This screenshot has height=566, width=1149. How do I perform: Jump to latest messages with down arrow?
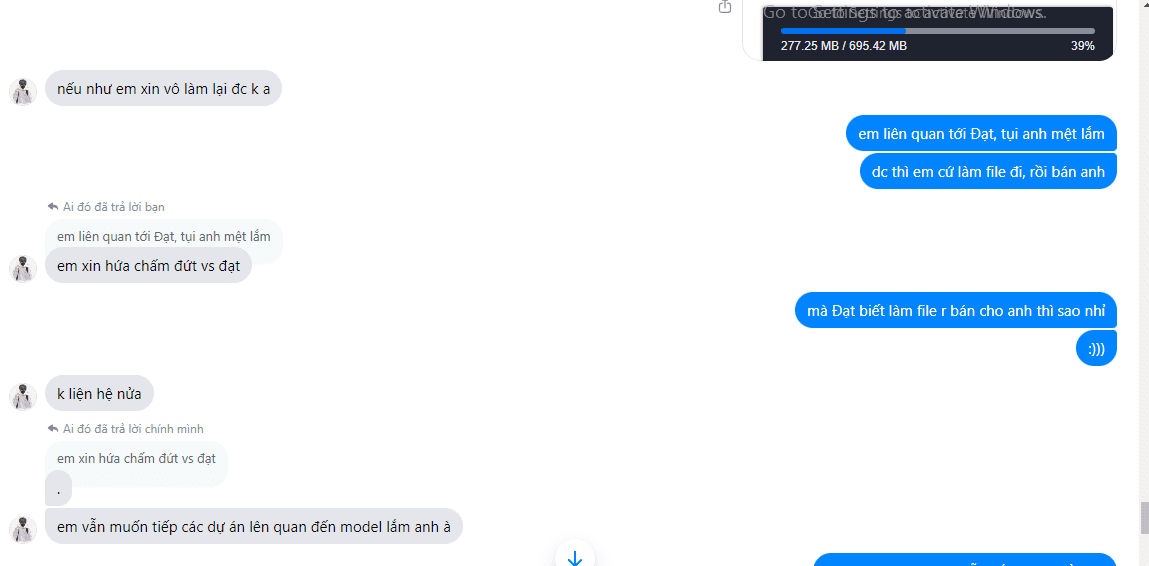[x=575, y=557]
